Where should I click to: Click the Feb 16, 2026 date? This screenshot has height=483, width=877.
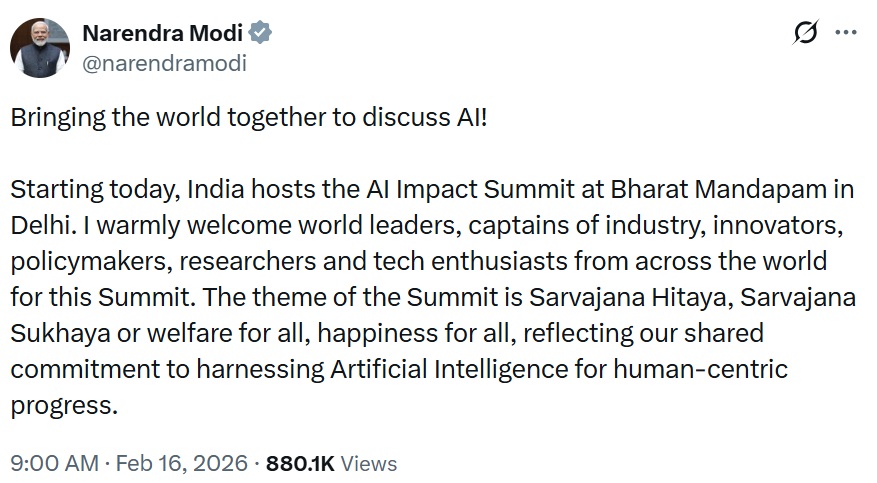click(183, 464)
